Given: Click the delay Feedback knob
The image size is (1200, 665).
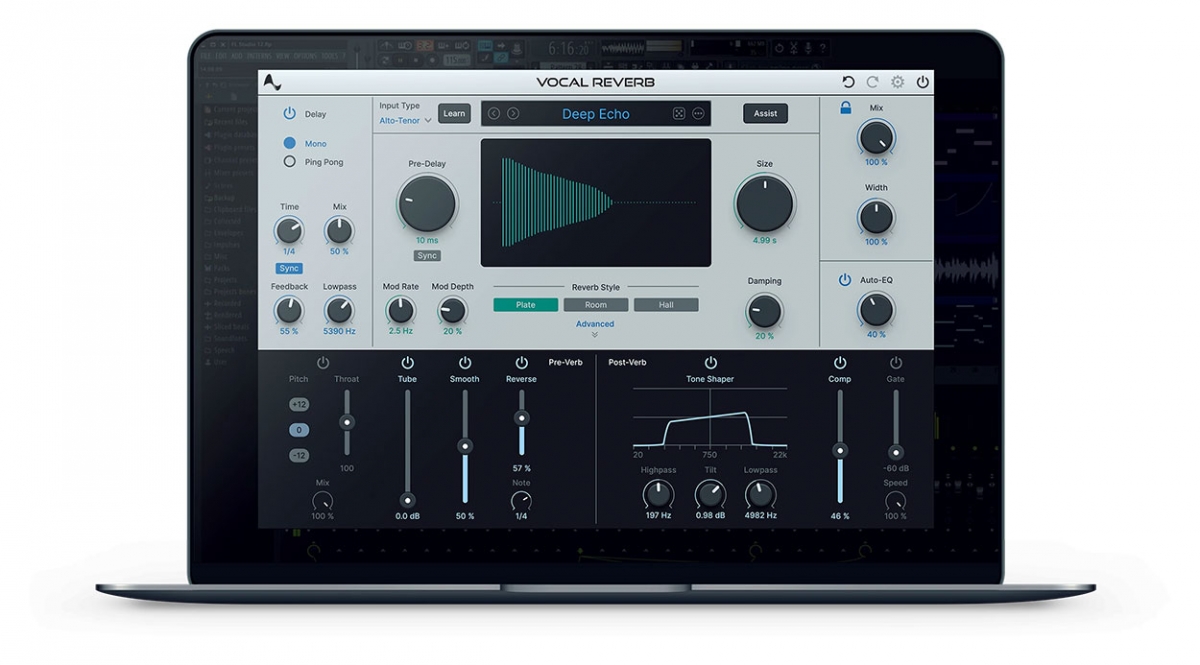Looking at the screenshot, I should 289,310.
